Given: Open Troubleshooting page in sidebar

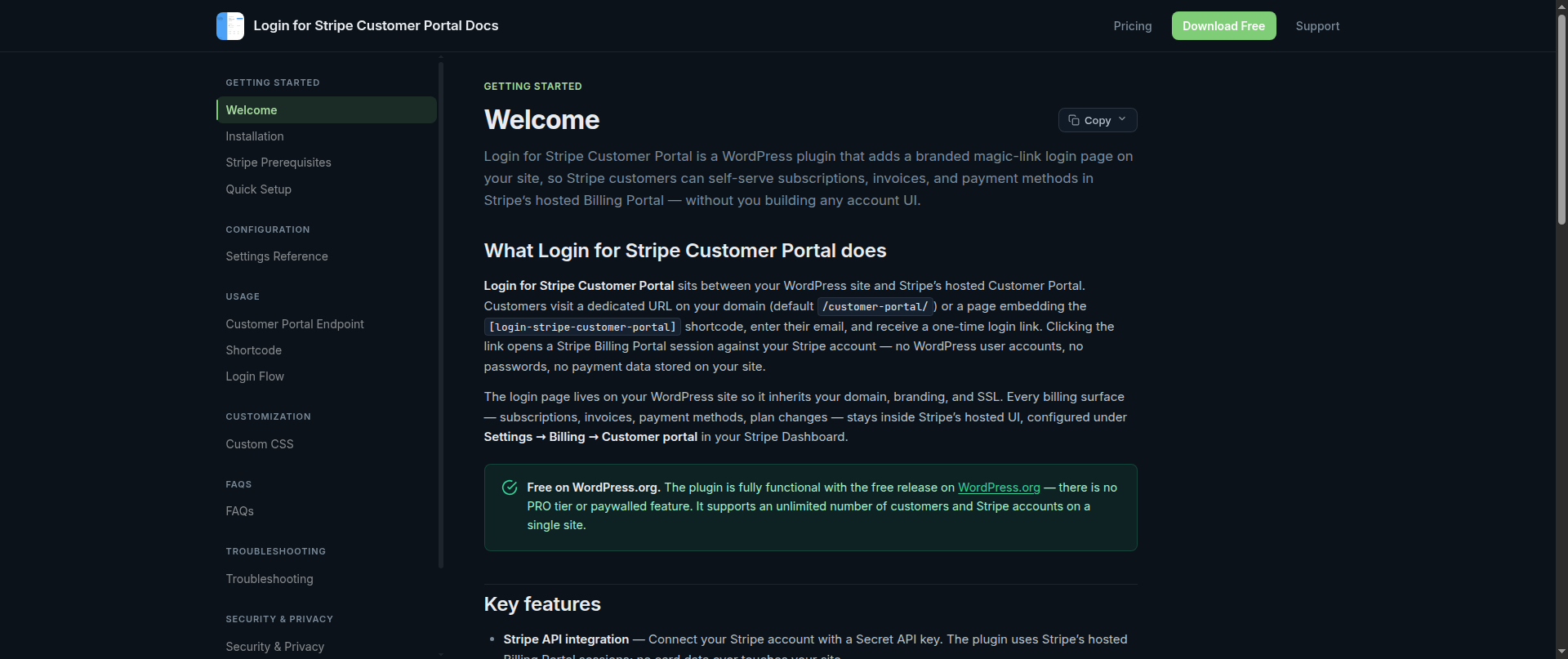Looking at the screenshot, I should tap(269, 579).
